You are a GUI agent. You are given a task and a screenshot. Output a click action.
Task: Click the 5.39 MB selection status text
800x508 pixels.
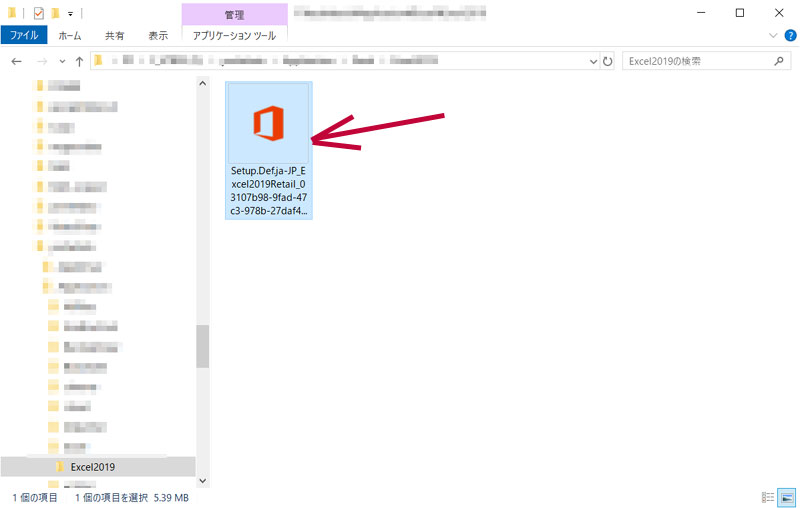[x=171, y=497]
